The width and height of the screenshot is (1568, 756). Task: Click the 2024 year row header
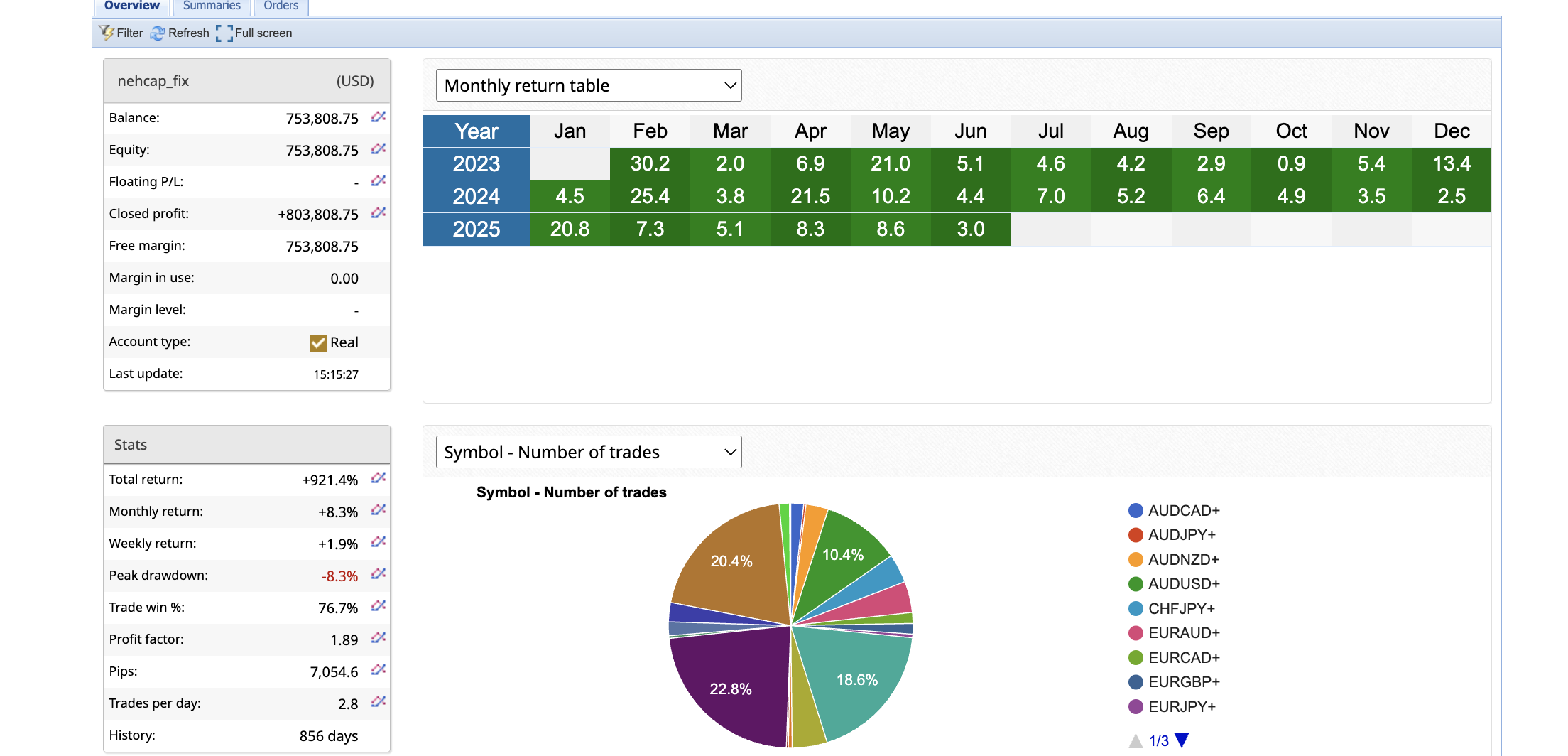tap(477, 197)
